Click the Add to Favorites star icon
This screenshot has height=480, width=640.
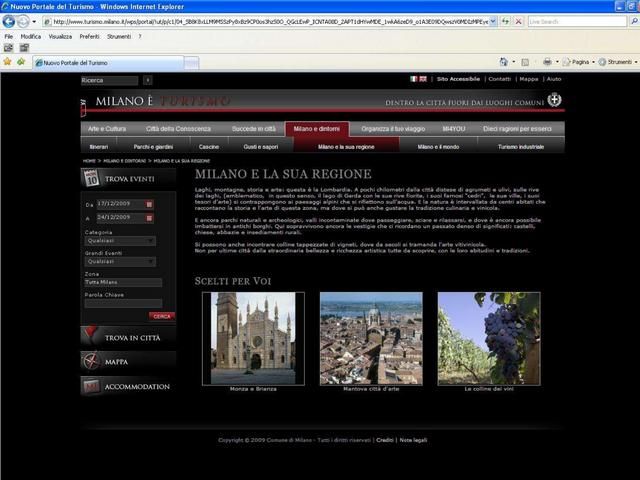click(x=21, y=62)
